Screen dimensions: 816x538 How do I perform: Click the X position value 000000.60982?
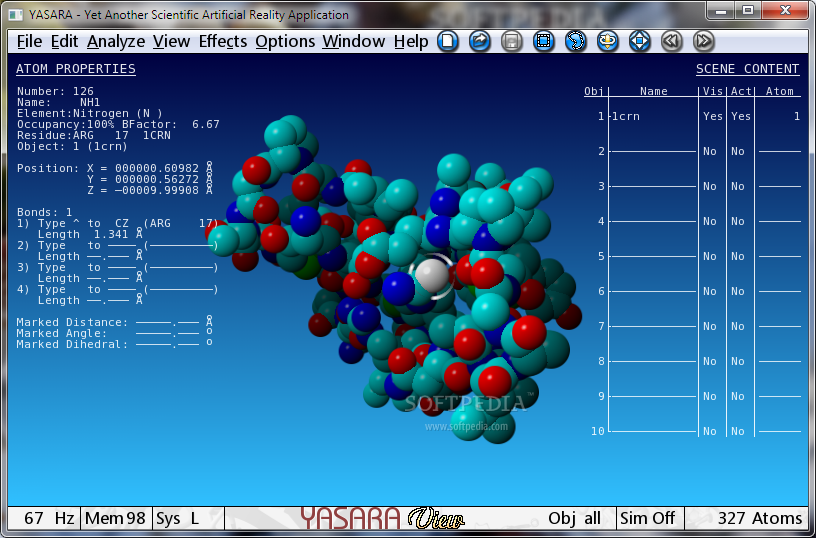157,168
